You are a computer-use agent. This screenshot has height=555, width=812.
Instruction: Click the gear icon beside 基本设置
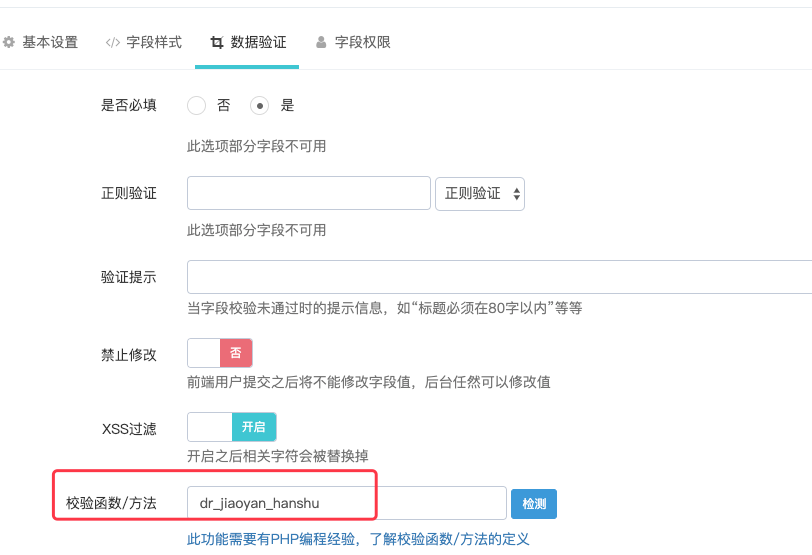[x=9, y=42]
